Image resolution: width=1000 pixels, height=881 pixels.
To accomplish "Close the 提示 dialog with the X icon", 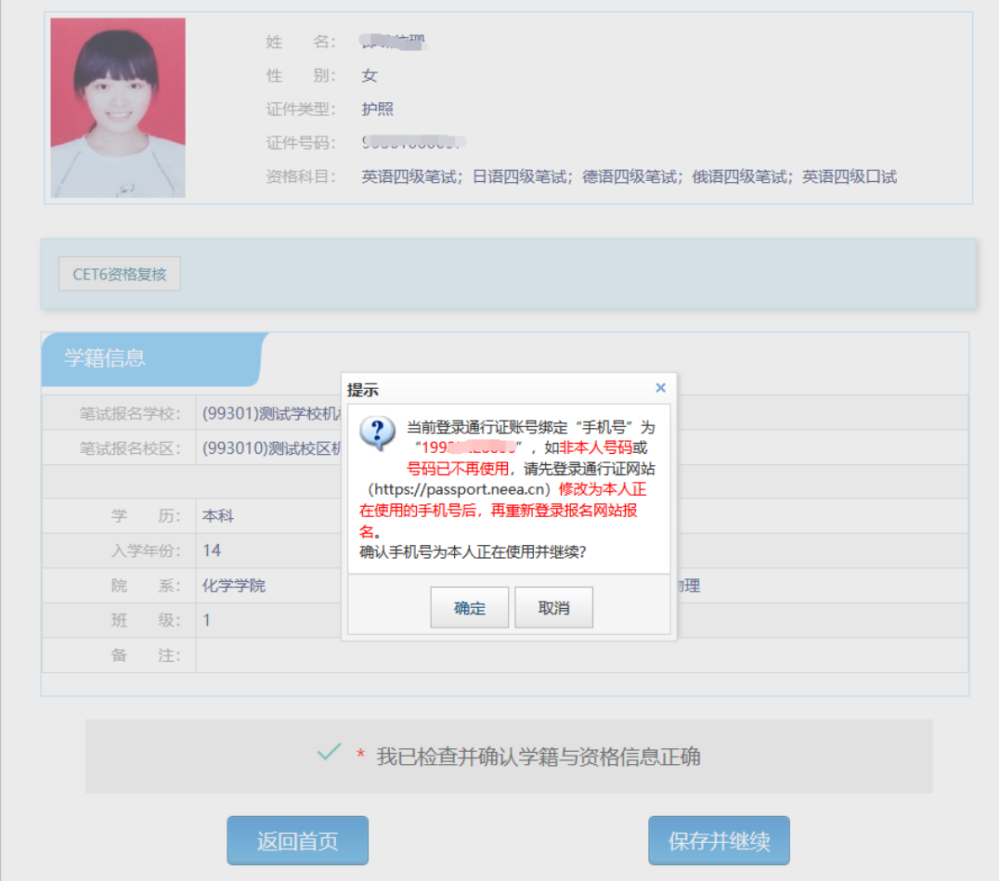I will point(660,388).
